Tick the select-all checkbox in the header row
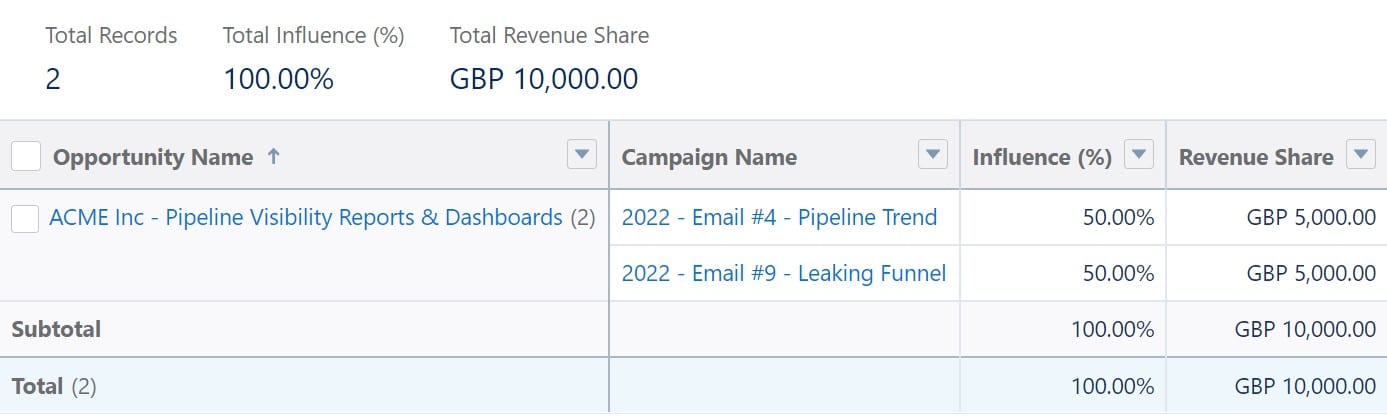The width and height of the screenshot is (1387, 417). 26,156
